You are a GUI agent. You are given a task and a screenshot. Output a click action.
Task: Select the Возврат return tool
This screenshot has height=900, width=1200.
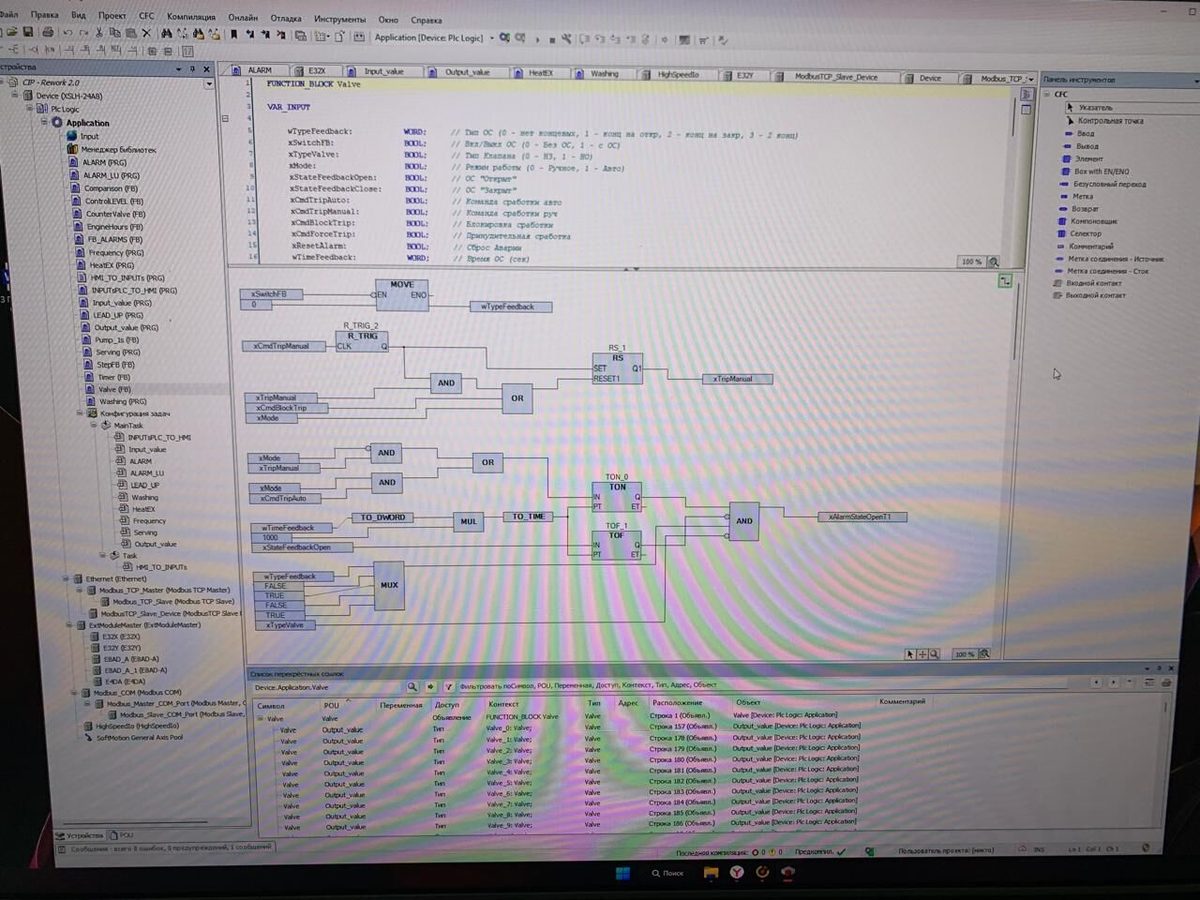1080,209
